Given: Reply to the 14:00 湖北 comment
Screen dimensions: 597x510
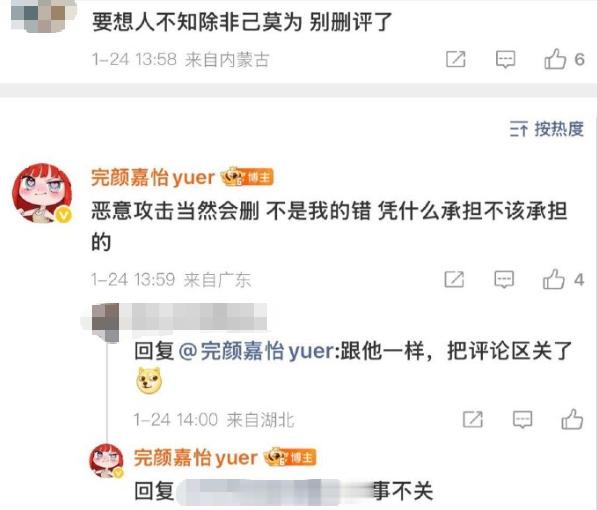Looking at the screenshot, I should (x=522, y=419).
